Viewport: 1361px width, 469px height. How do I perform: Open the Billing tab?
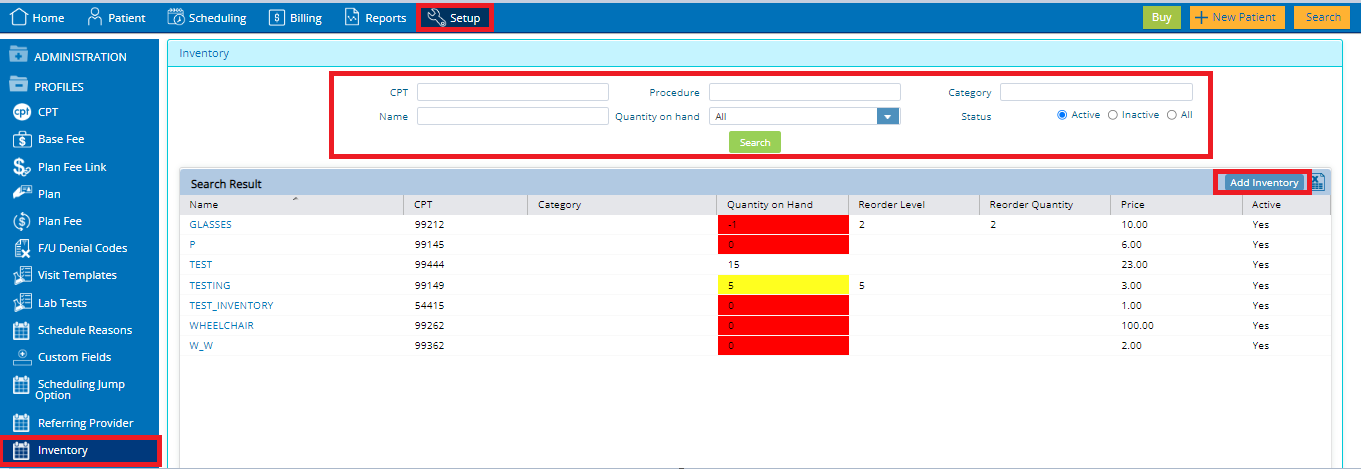coord(296,18)
